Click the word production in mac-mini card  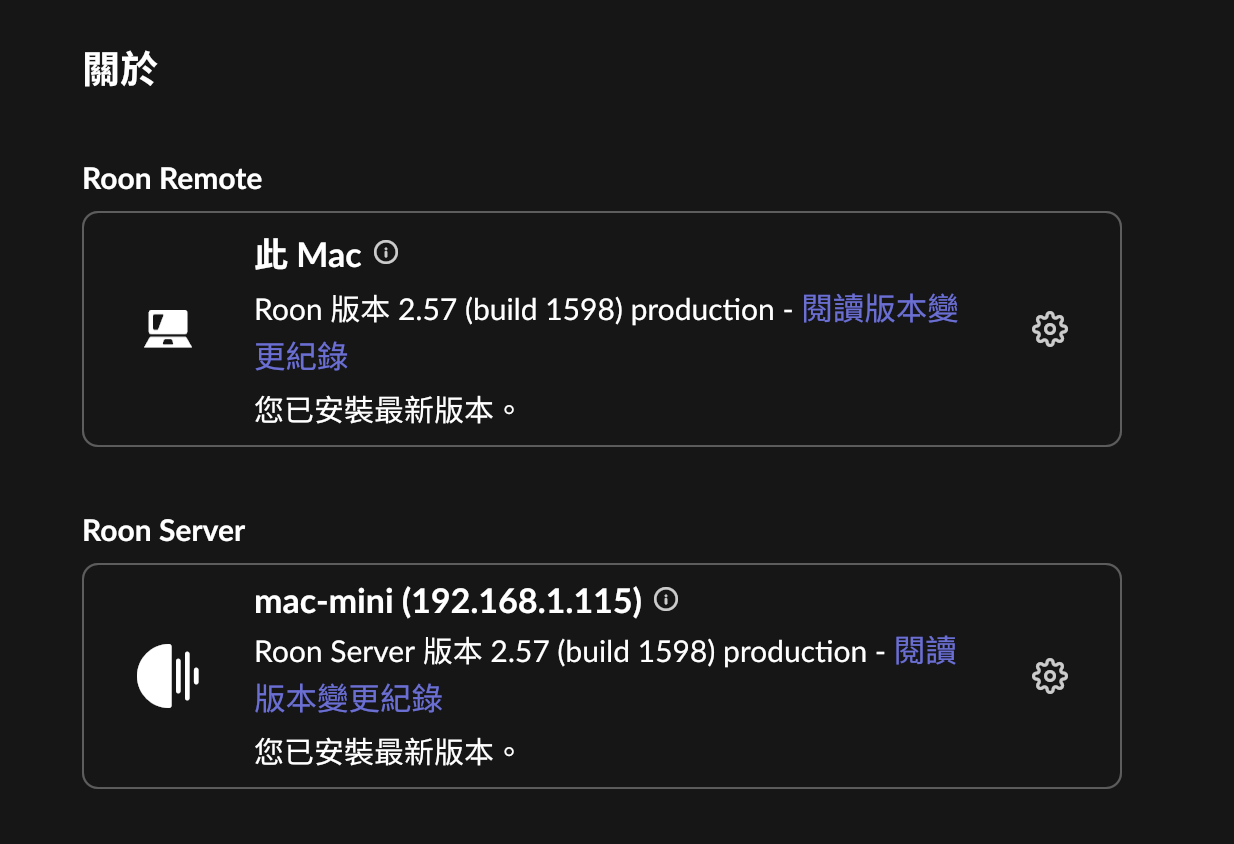pyautogui.click(x=794, y=652)
